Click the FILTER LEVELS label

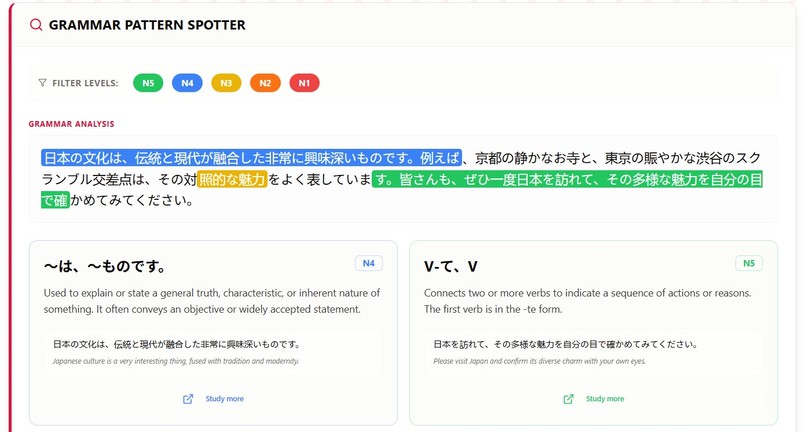[x=85, y=83]
